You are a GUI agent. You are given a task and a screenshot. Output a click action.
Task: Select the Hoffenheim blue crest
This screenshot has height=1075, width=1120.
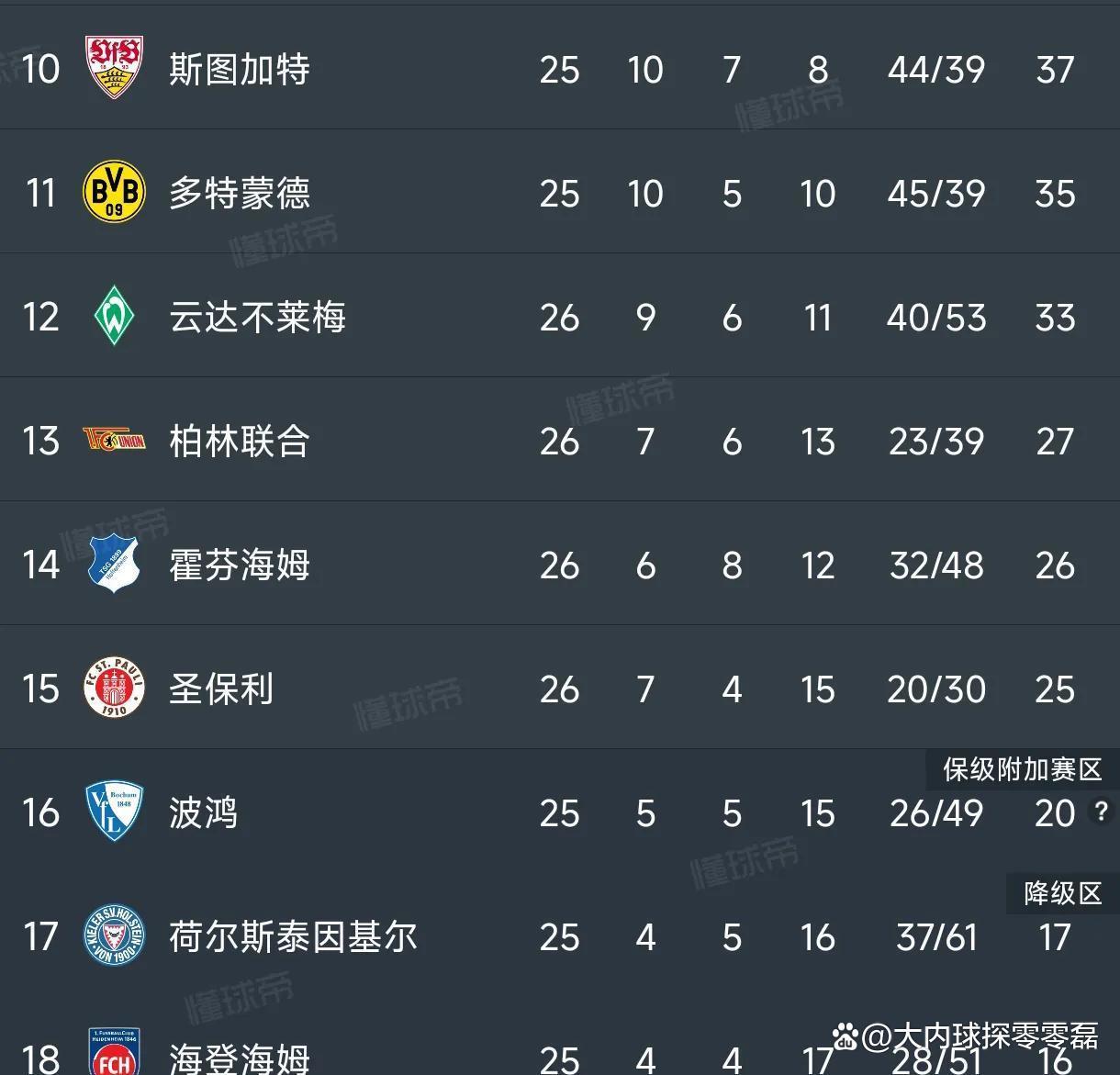pyautogui.click(x=114, y=564)
